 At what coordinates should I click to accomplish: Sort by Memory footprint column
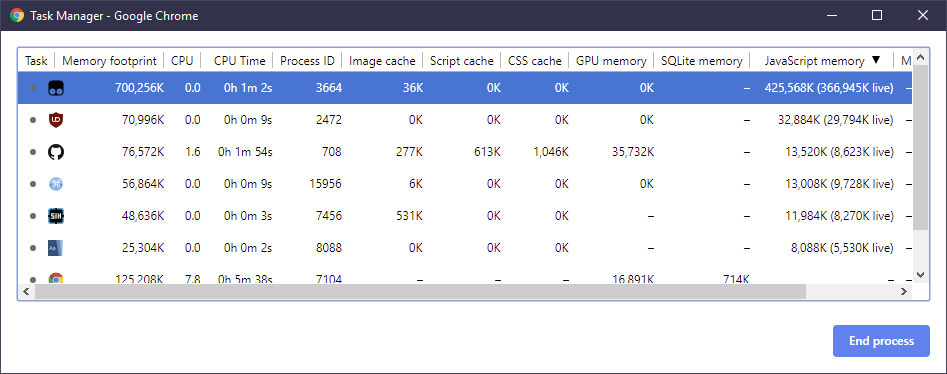click(110, 60)
